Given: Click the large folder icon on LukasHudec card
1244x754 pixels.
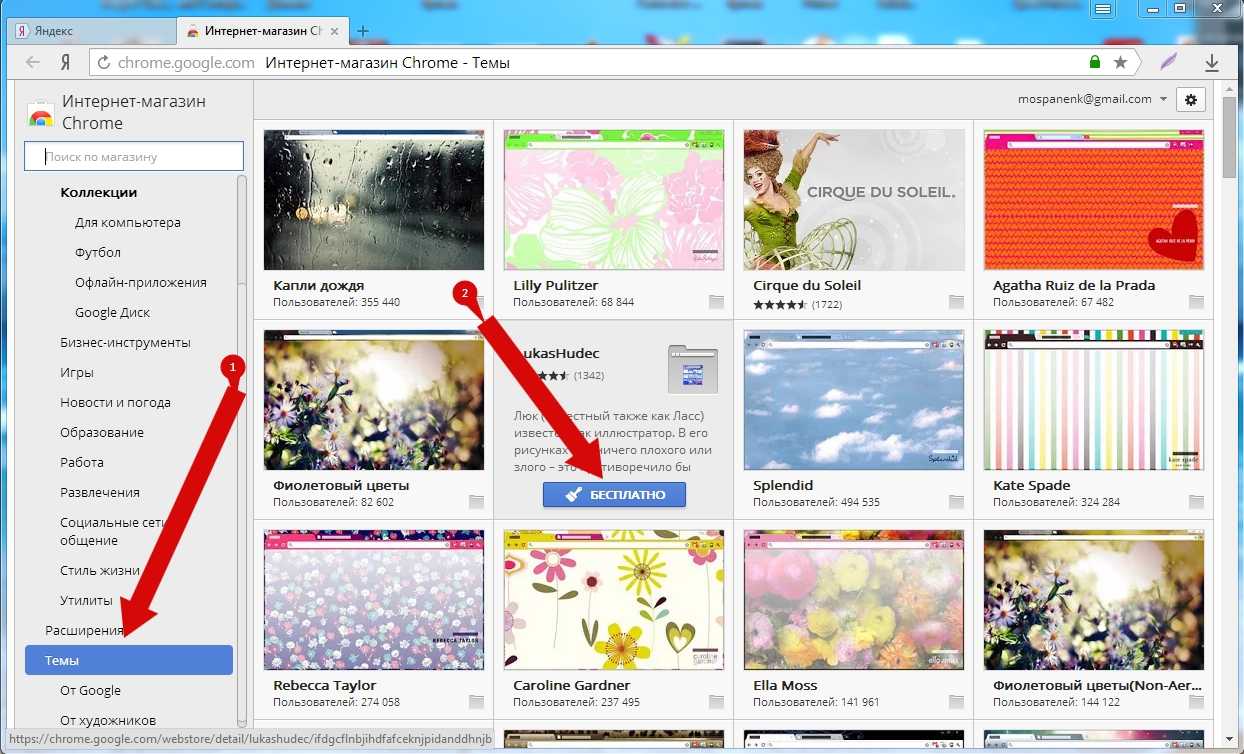Looking at the screenshot, I should (693, 369).
